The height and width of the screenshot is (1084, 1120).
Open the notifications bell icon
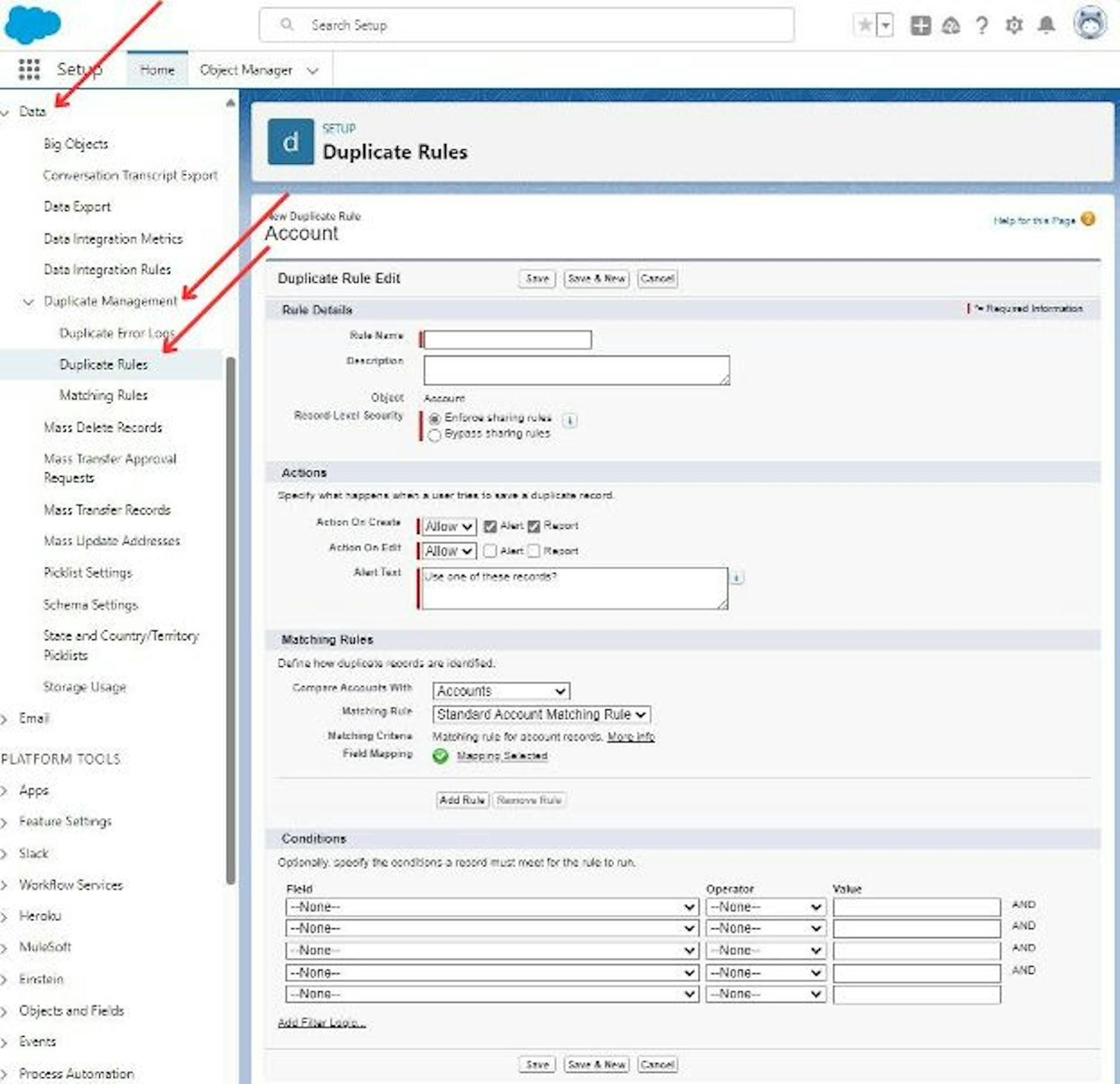pos(1046,25)
